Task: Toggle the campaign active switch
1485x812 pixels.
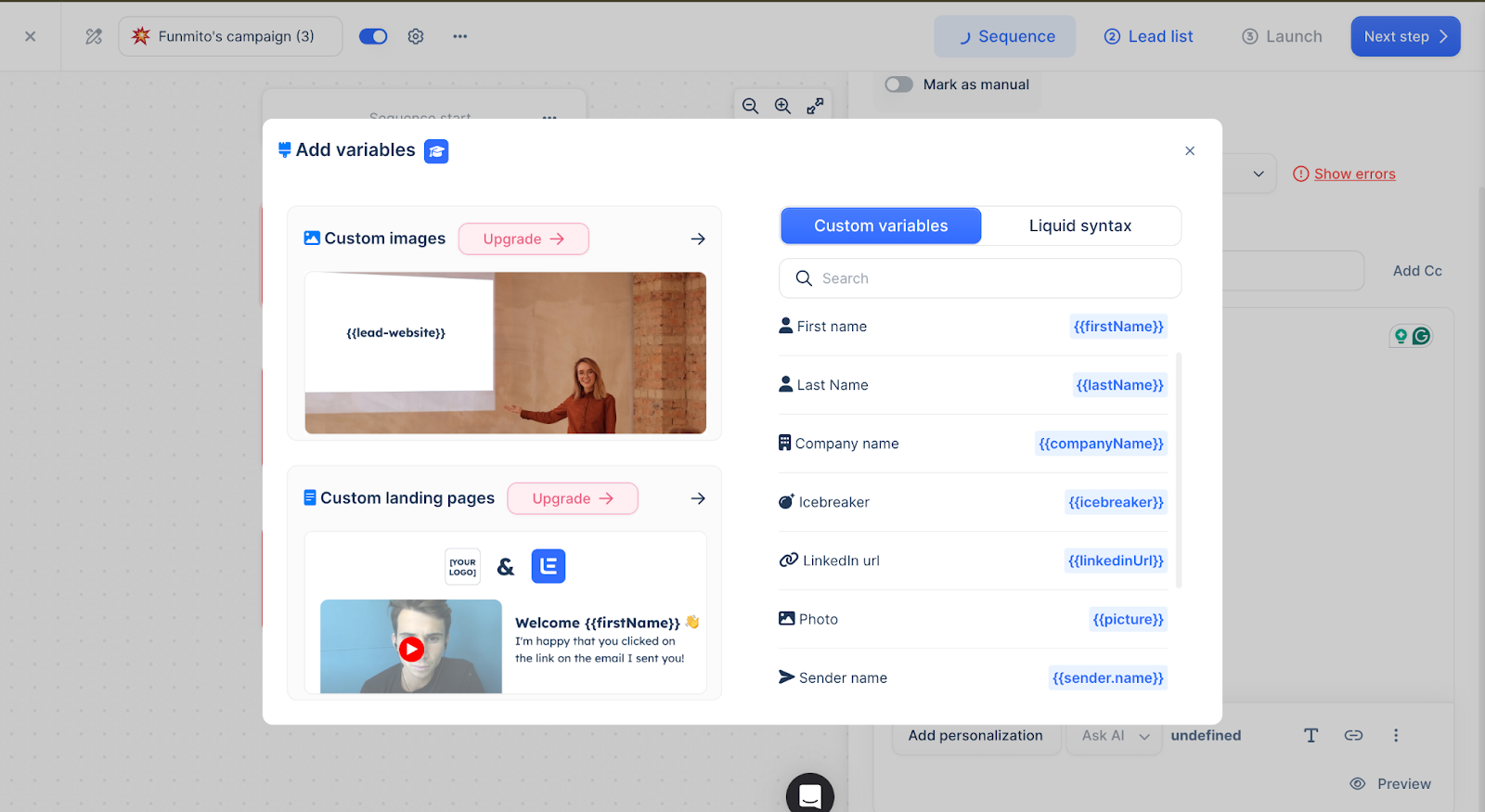Action: coord(373,36)
